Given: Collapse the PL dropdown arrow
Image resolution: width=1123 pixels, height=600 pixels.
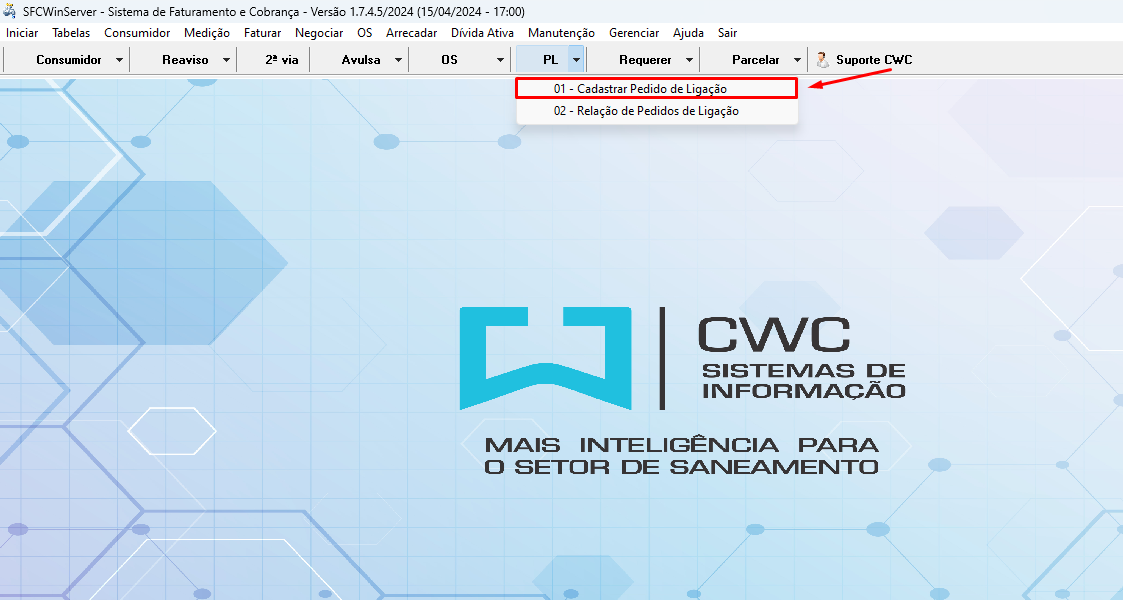Looking at the screenshot, I should tap(576, 60).
